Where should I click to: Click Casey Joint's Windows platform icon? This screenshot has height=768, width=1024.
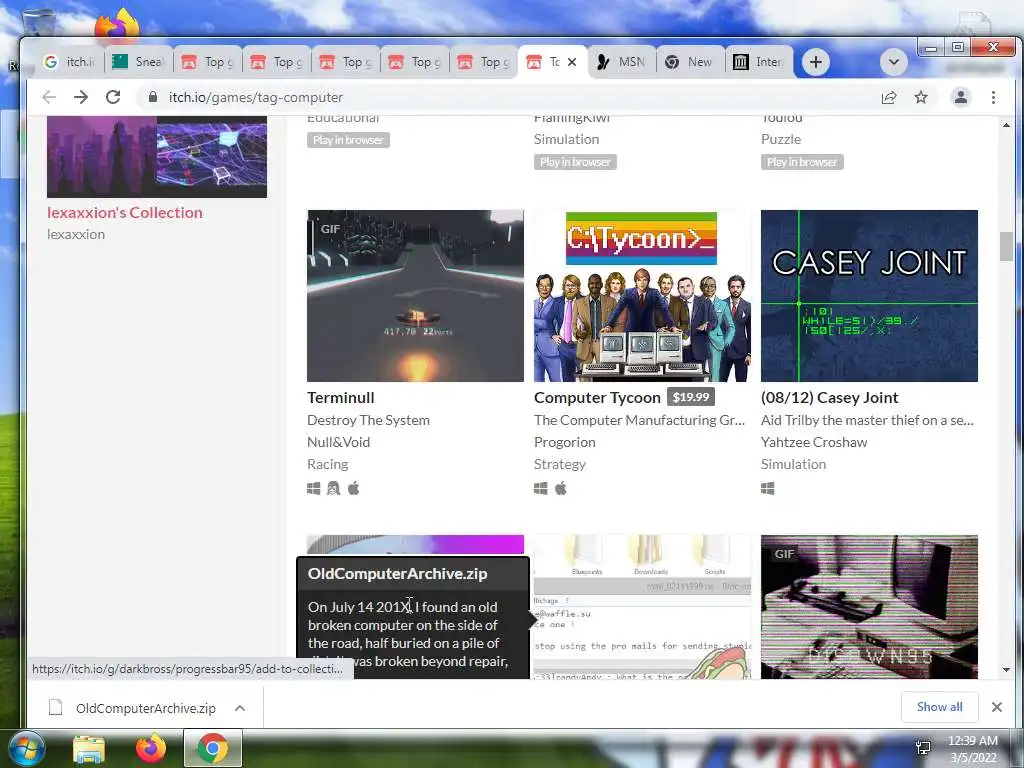tap(768, 488)
